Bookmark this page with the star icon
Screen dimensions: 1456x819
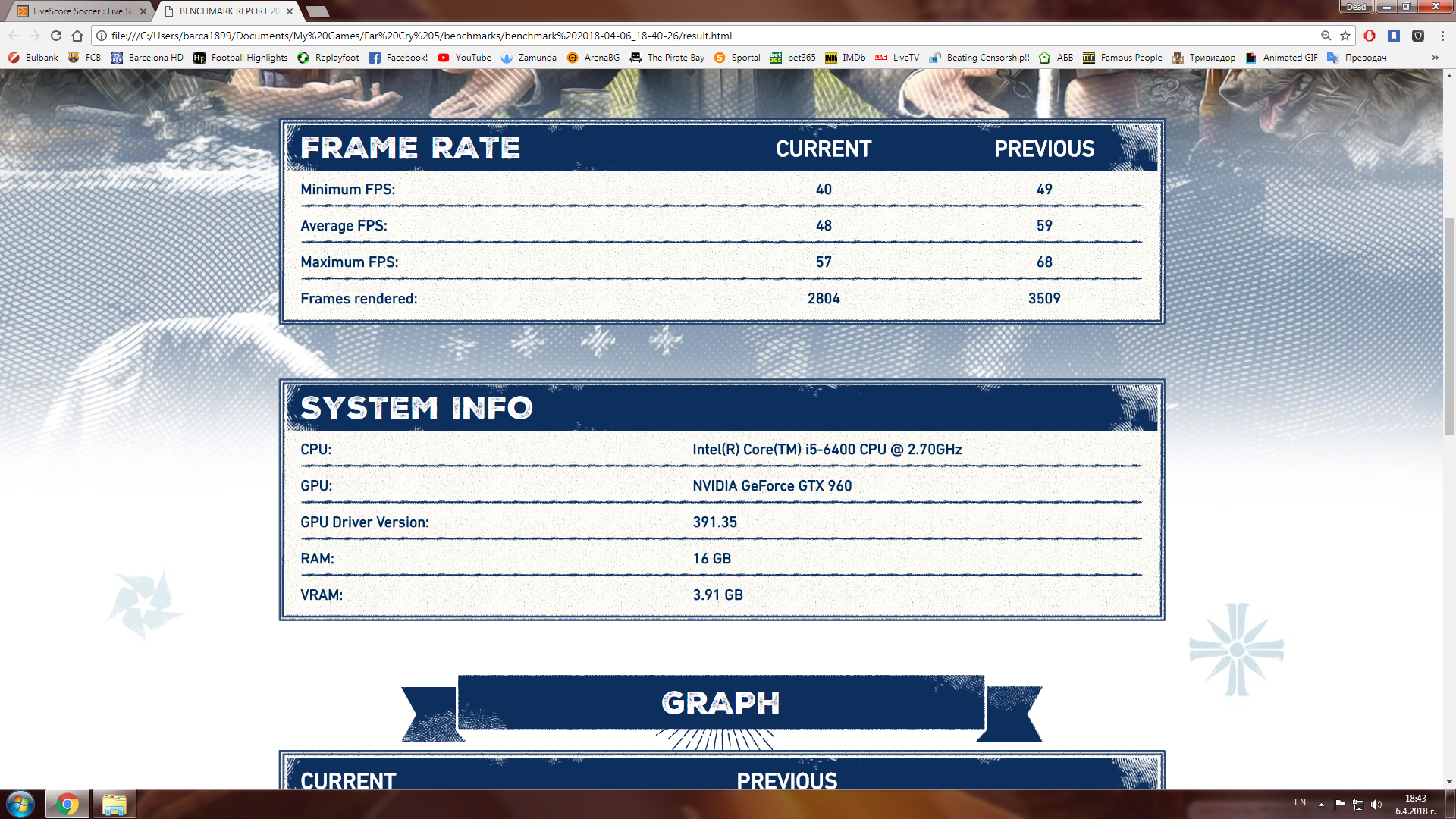point(1345,36)
